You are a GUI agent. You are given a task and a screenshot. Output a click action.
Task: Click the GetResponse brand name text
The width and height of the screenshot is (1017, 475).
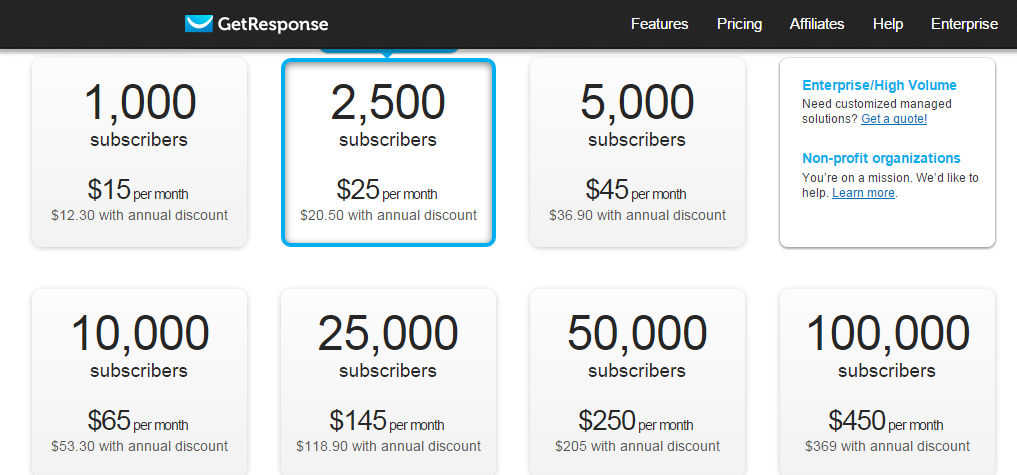tap(272, 24)
